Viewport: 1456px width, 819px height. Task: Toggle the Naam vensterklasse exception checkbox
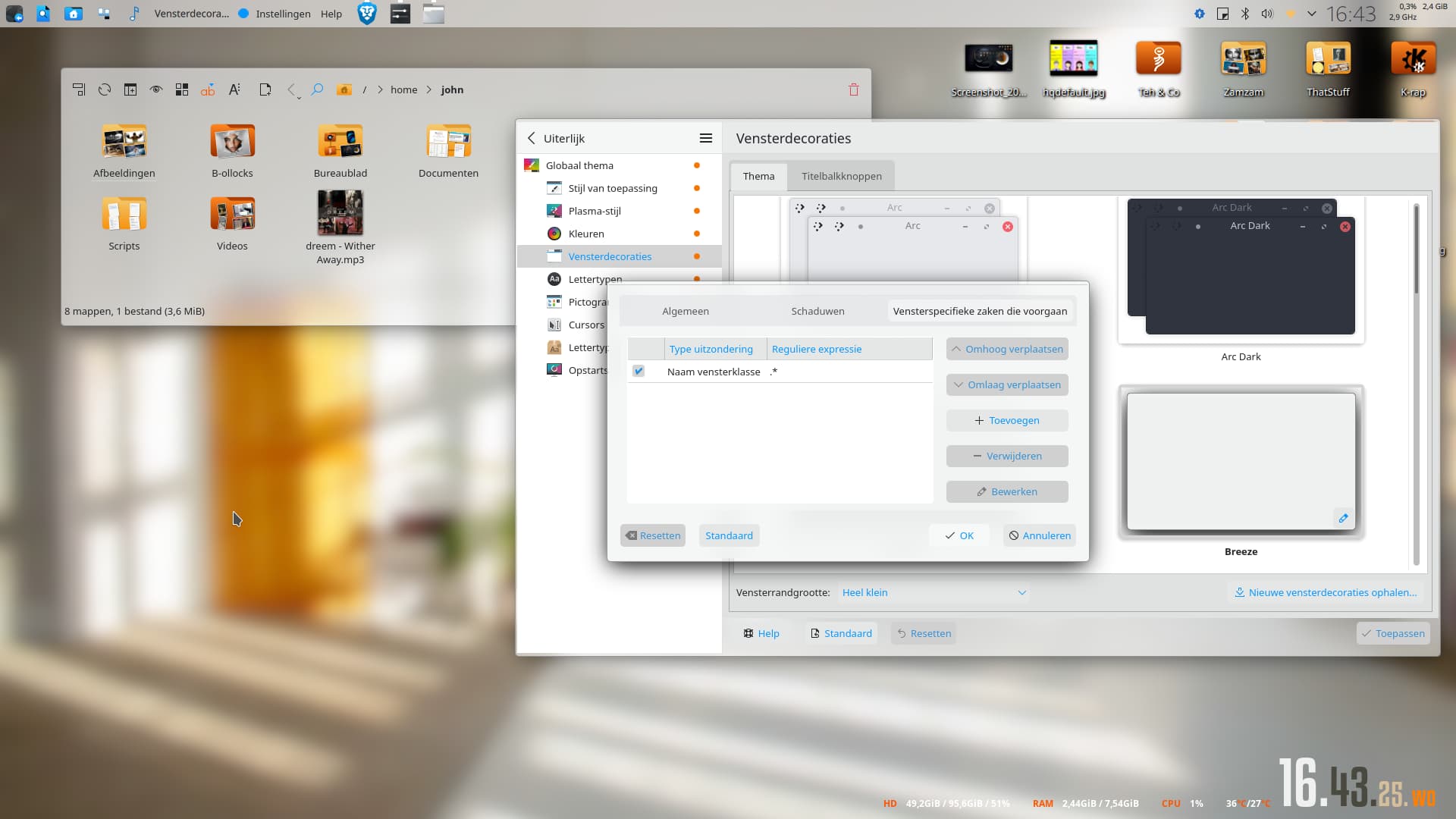[x=639, y=371]
